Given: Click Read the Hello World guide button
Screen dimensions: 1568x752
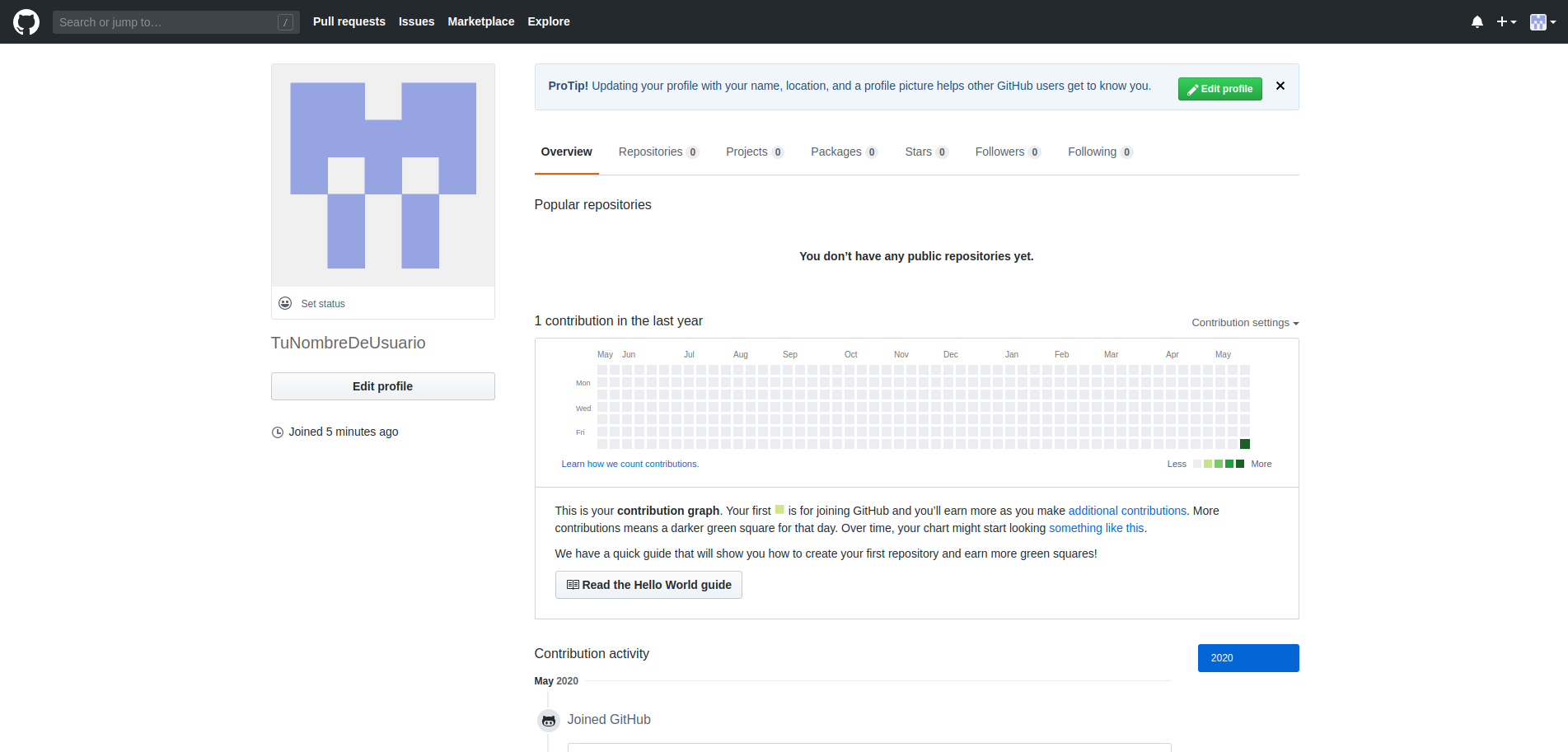Looking at the screenshot, I should pos(648,585).
